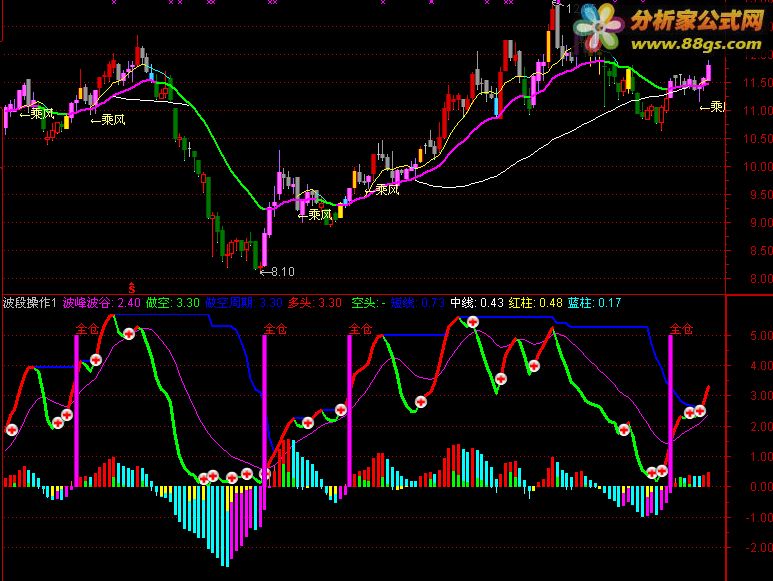Screen dimensions: 773x581
Task: Click red-cross marker at the highest indicator peak
Action: [473, 322]
